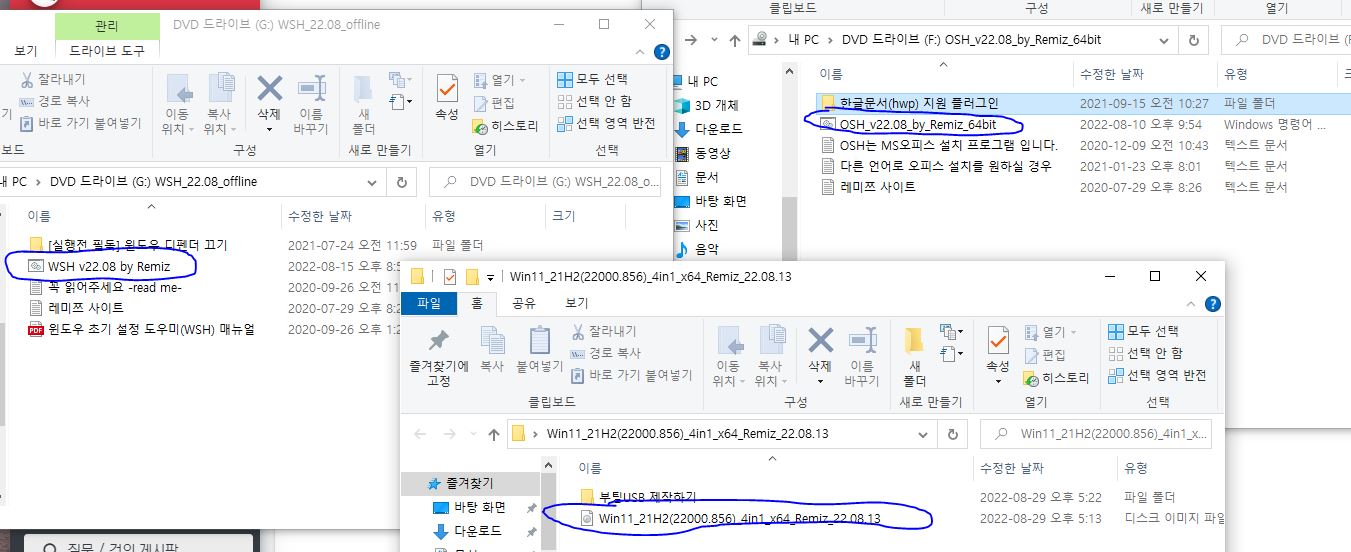Select 관리 tab in WSH_22.08_offline window

106,25
